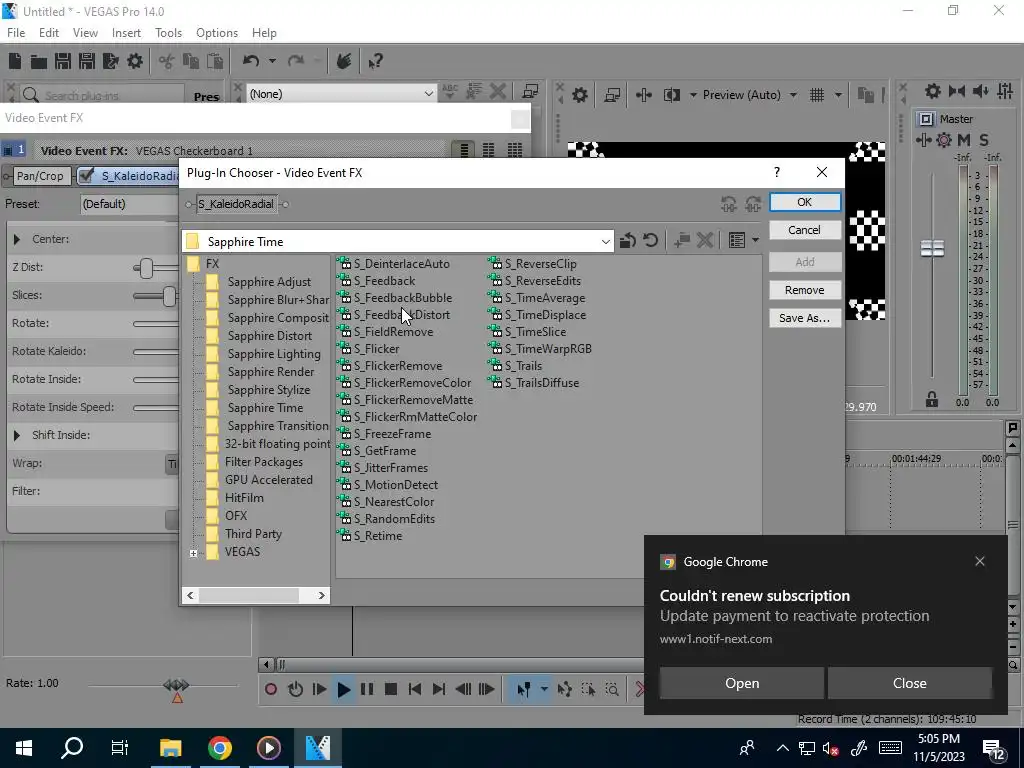Click Cancel in Plug-In Chooser

805,230
